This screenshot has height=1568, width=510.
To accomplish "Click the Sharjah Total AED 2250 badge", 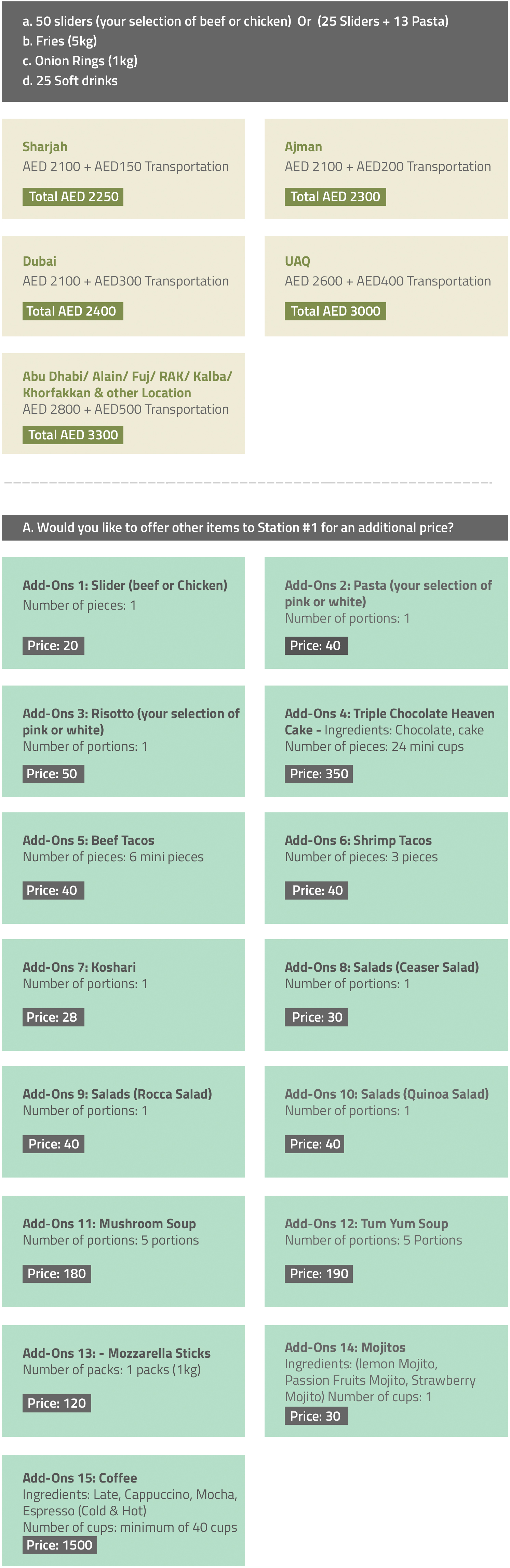I will (73, 197).
